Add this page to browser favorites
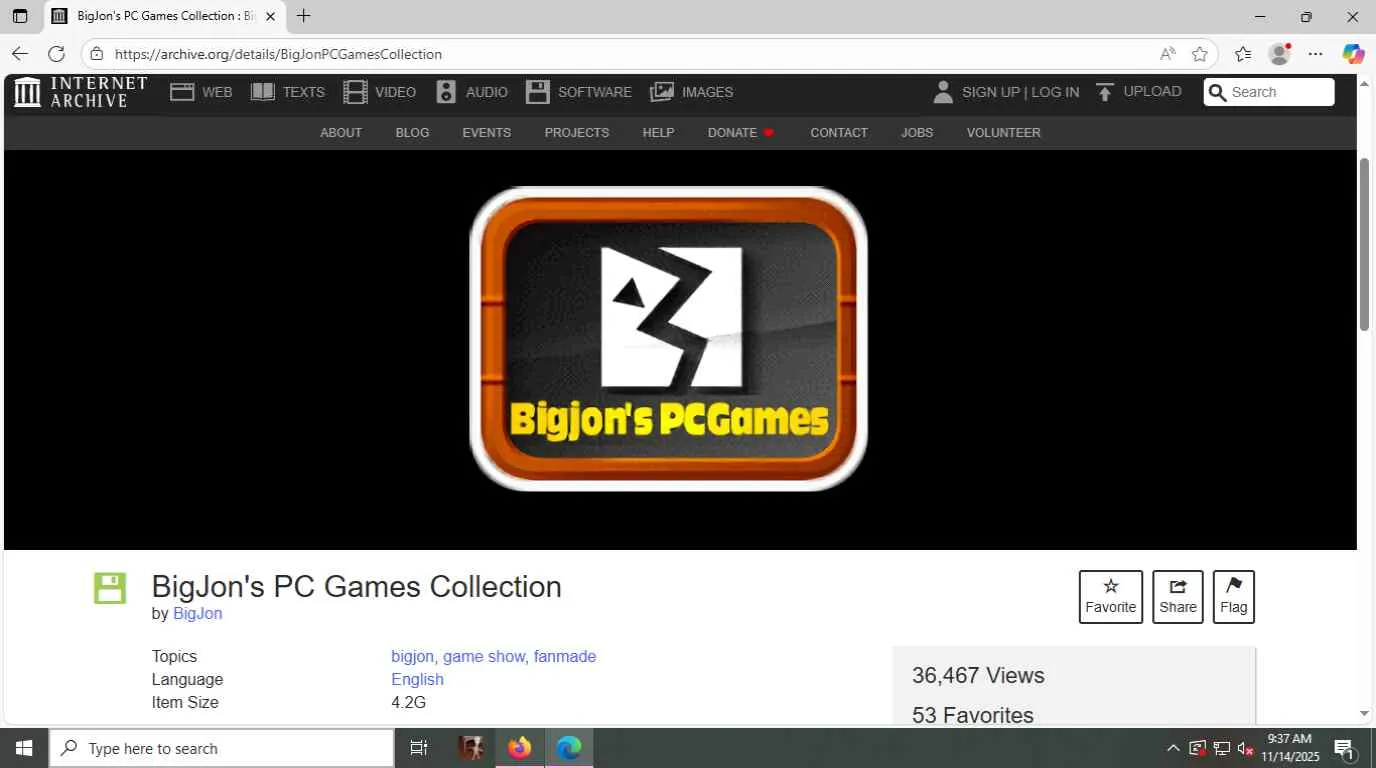This screenshot has height=768, width=1376. 1200,54
